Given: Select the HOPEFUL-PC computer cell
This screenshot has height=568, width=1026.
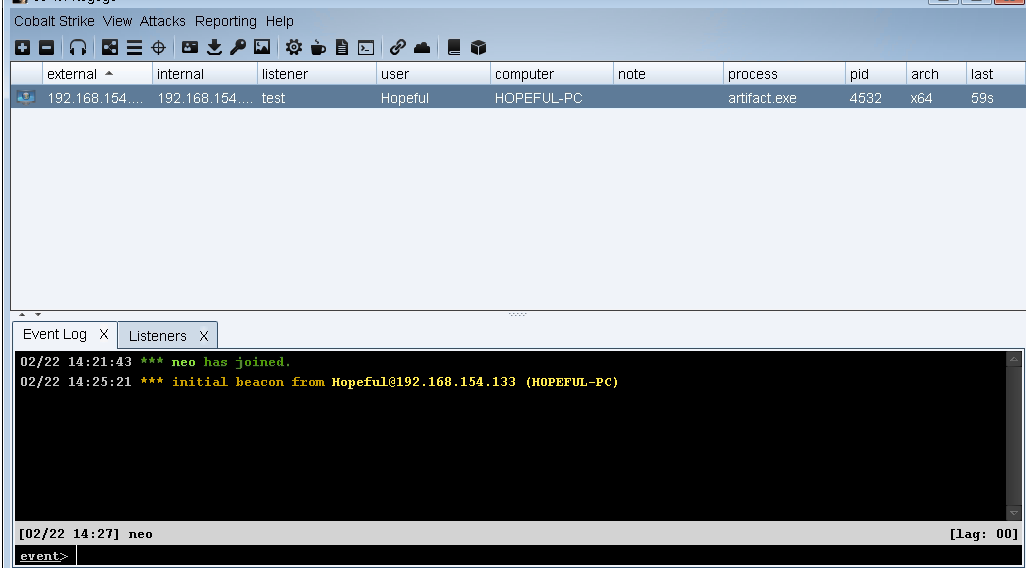Looking at the screenshot, I should 552,98.
